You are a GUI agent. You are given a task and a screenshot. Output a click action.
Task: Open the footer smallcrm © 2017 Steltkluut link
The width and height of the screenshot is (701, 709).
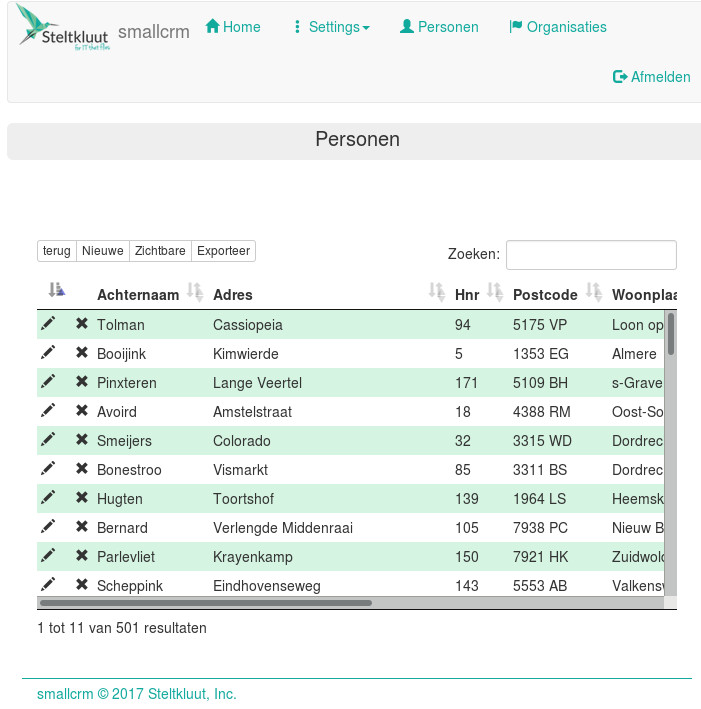pos(137,694)
